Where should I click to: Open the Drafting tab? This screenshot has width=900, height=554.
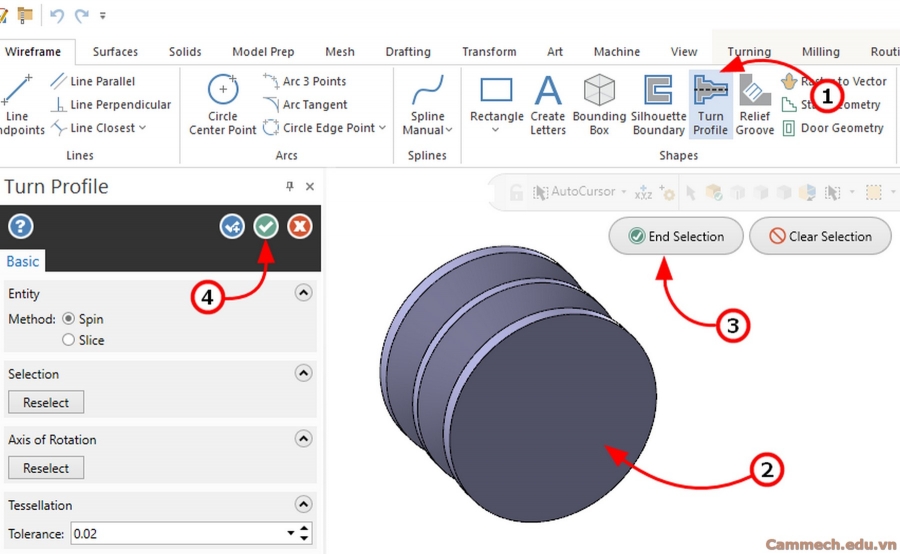[x=408, y=52]
